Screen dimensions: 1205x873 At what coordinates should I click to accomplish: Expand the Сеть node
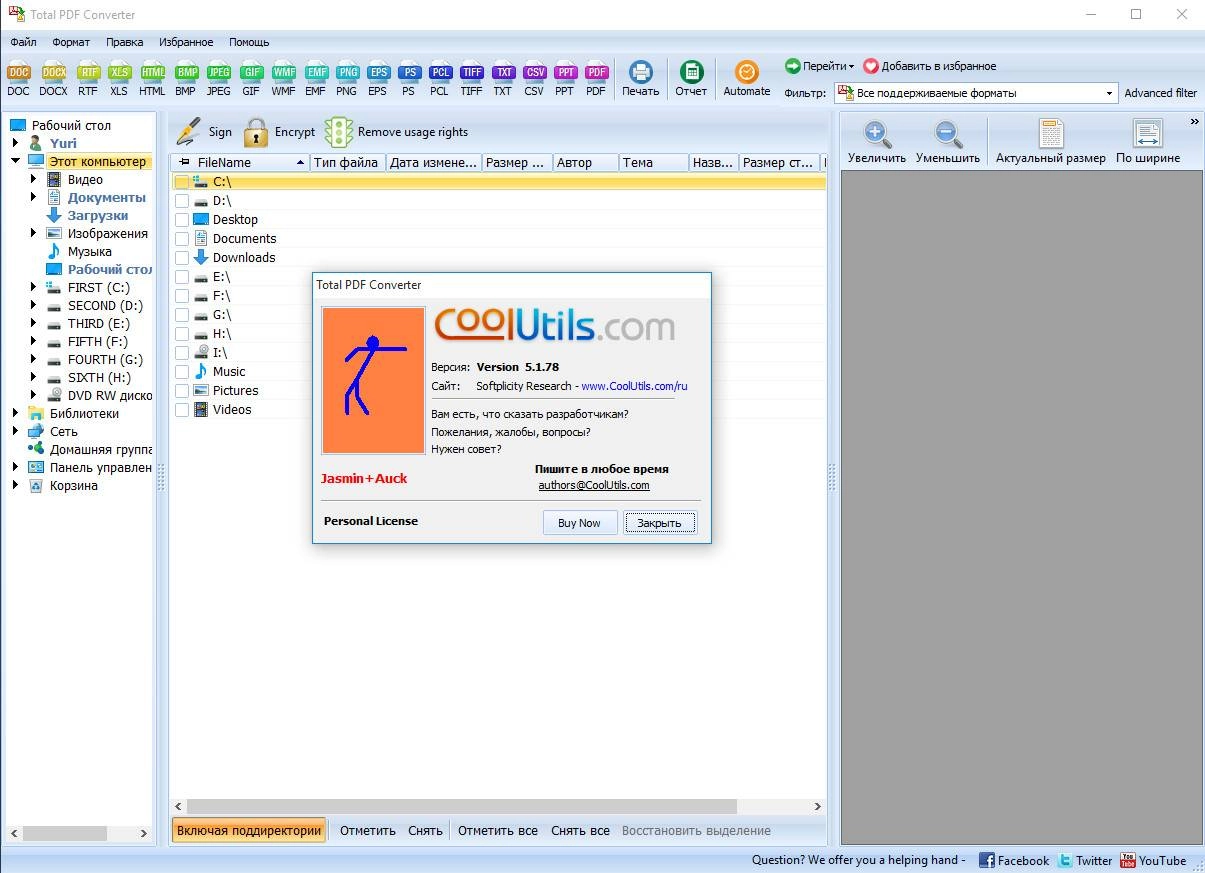click(15, 431)
